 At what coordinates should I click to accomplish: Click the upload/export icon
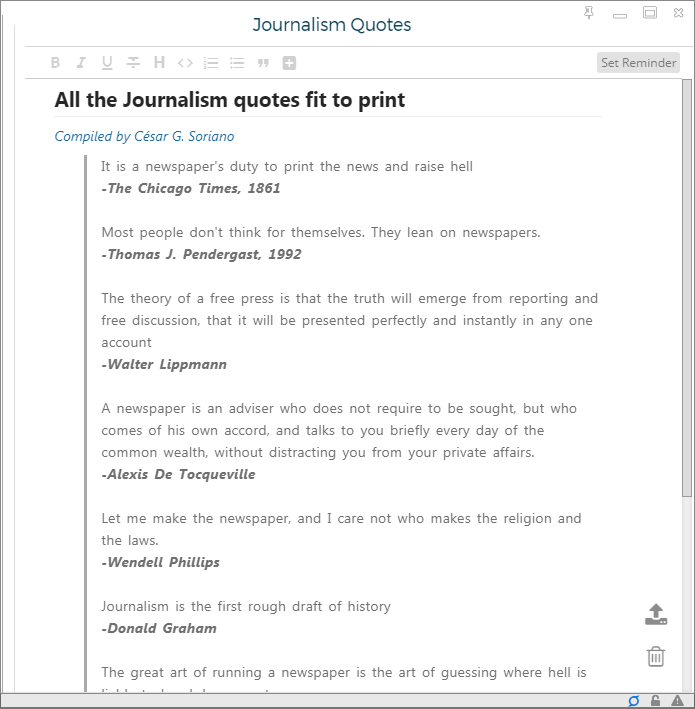[656, 614]
